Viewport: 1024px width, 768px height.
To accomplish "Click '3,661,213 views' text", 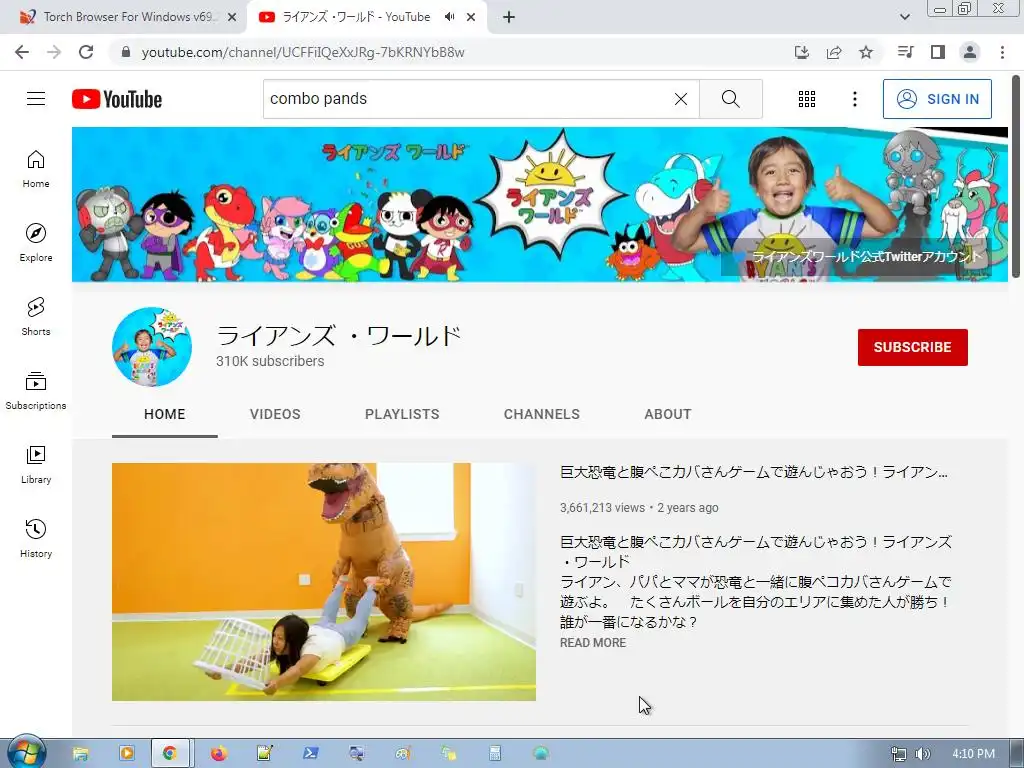I will click(602, 507).
